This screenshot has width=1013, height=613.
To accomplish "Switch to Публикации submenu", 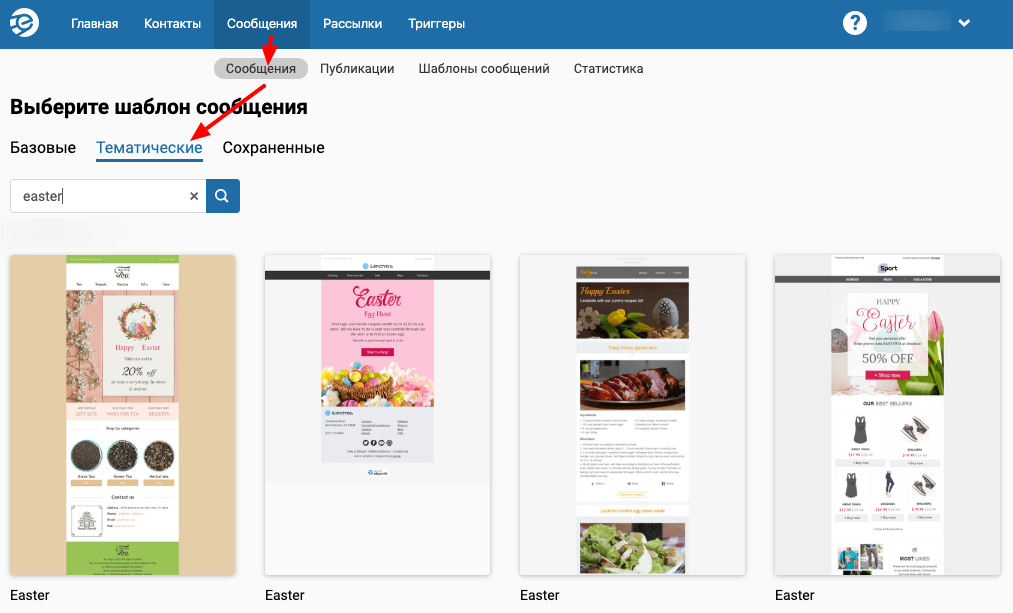I will [x=357, y=68].
